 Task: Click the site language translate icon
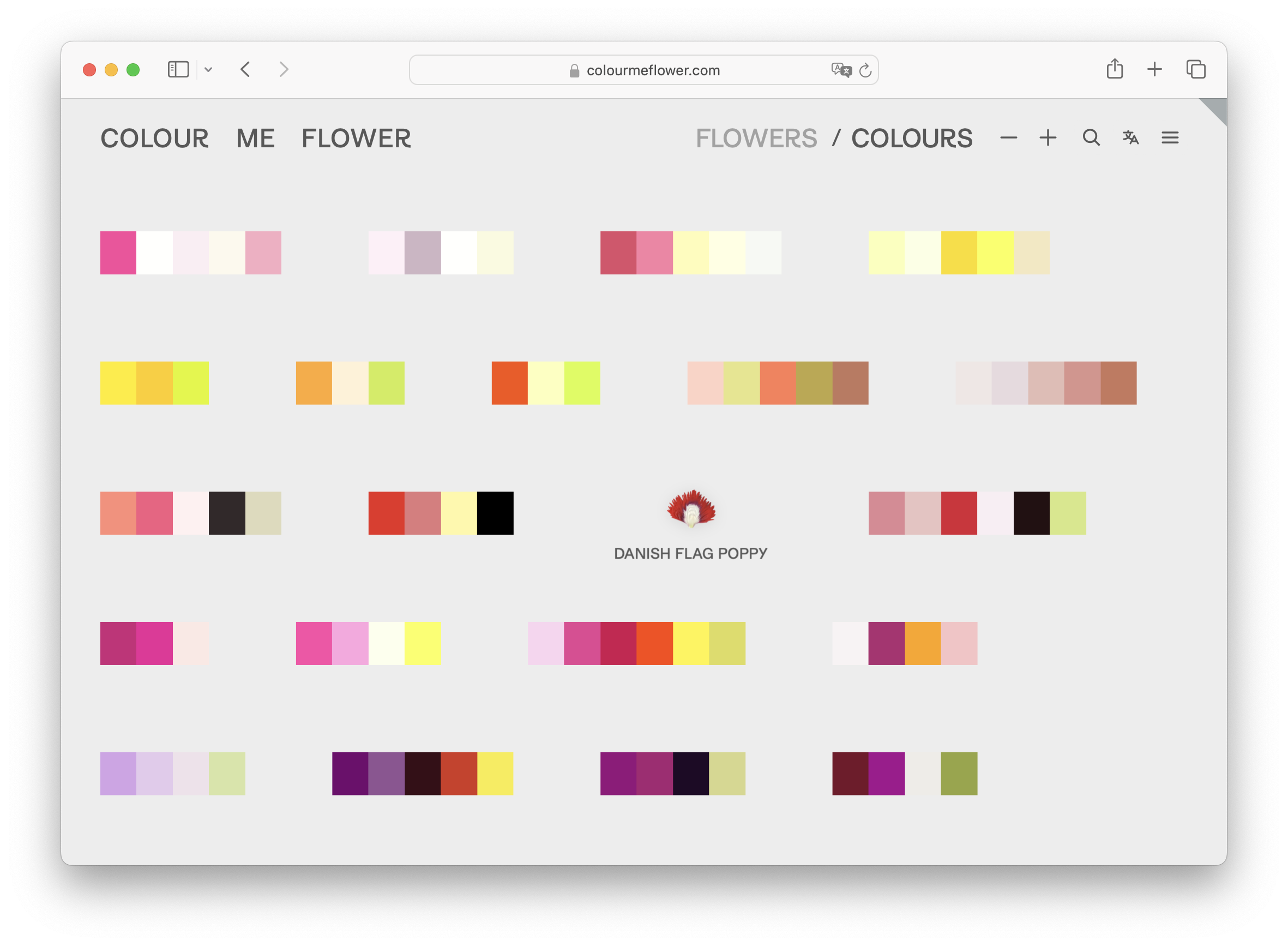click(x=1130, y=138)
